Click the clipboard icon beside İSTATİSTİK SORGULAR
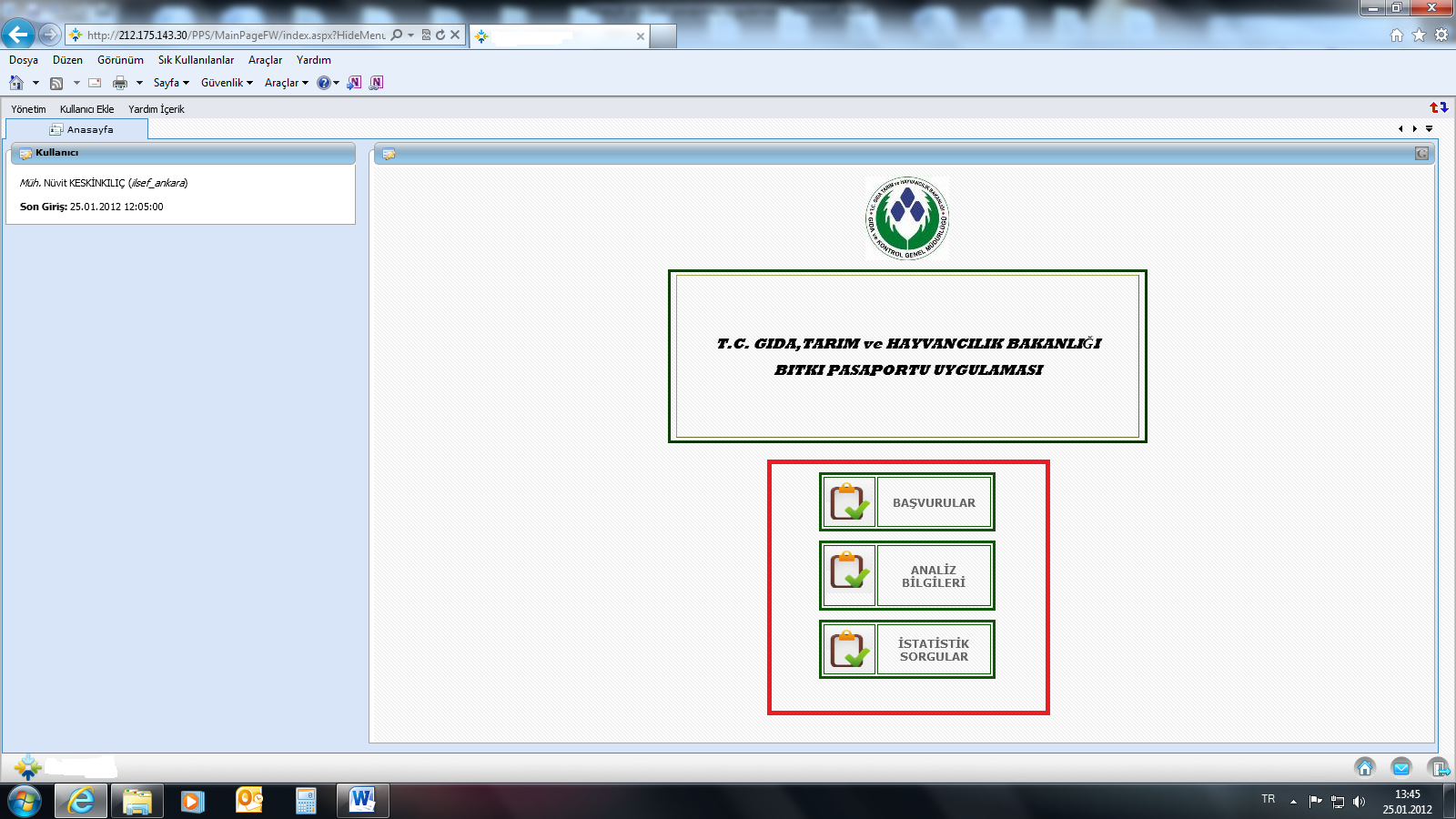Screen dimensions: 1456x819 [x=849, y=649]
